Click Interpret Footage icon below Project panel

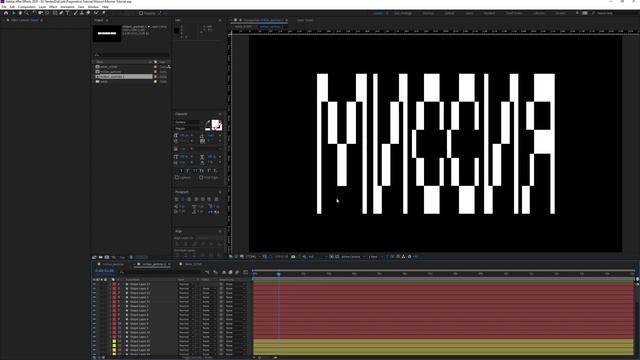(x=94, y=258)
